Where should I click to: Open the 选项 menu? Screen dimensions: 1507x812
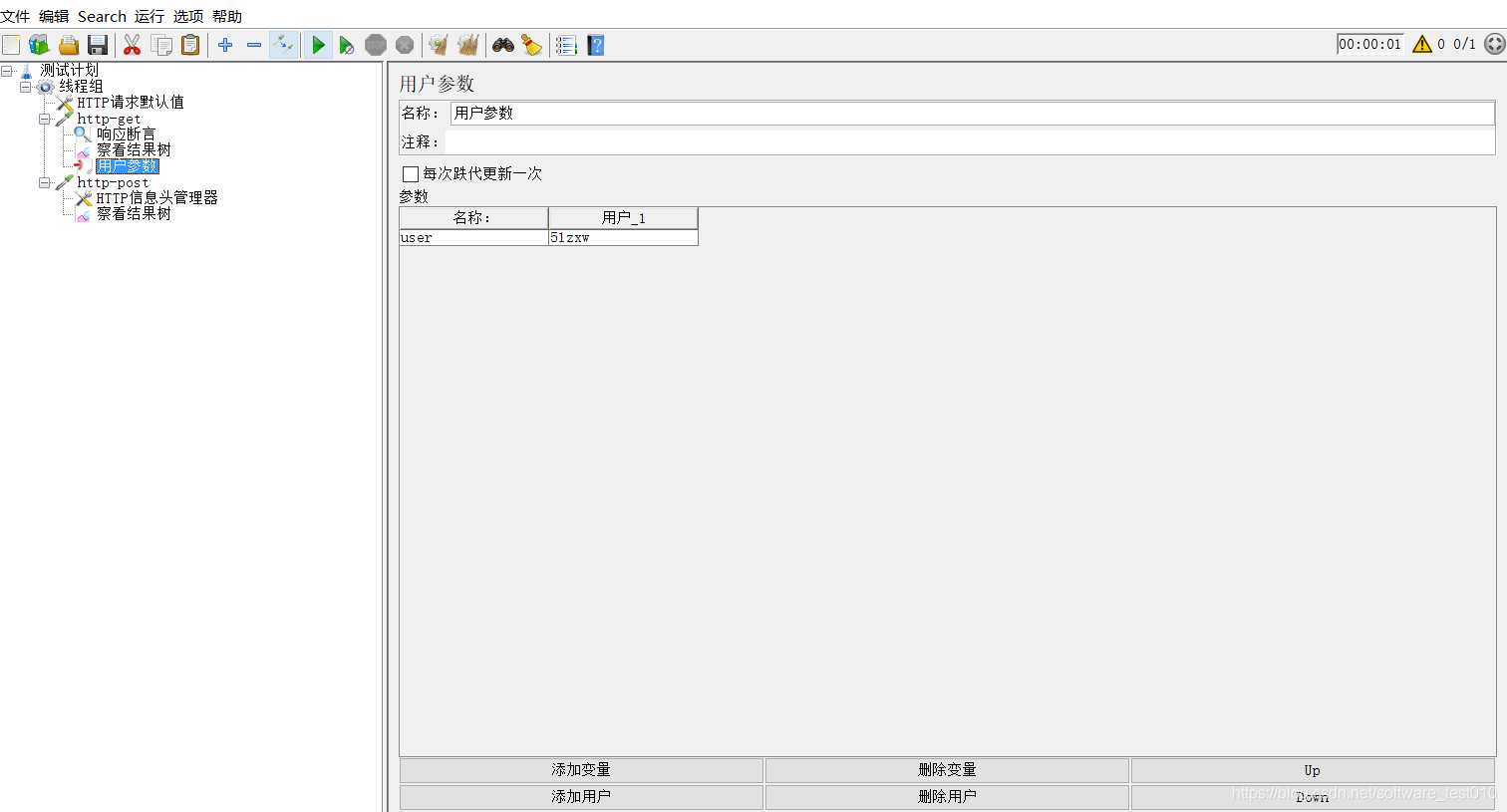point(188,16)
